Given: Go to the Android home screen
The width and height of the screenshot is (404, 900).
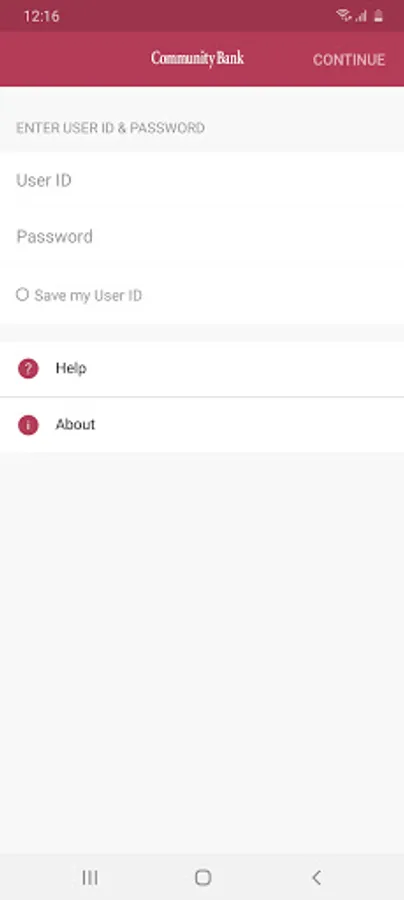Looking at the screenshot, I should pos(203,877).
